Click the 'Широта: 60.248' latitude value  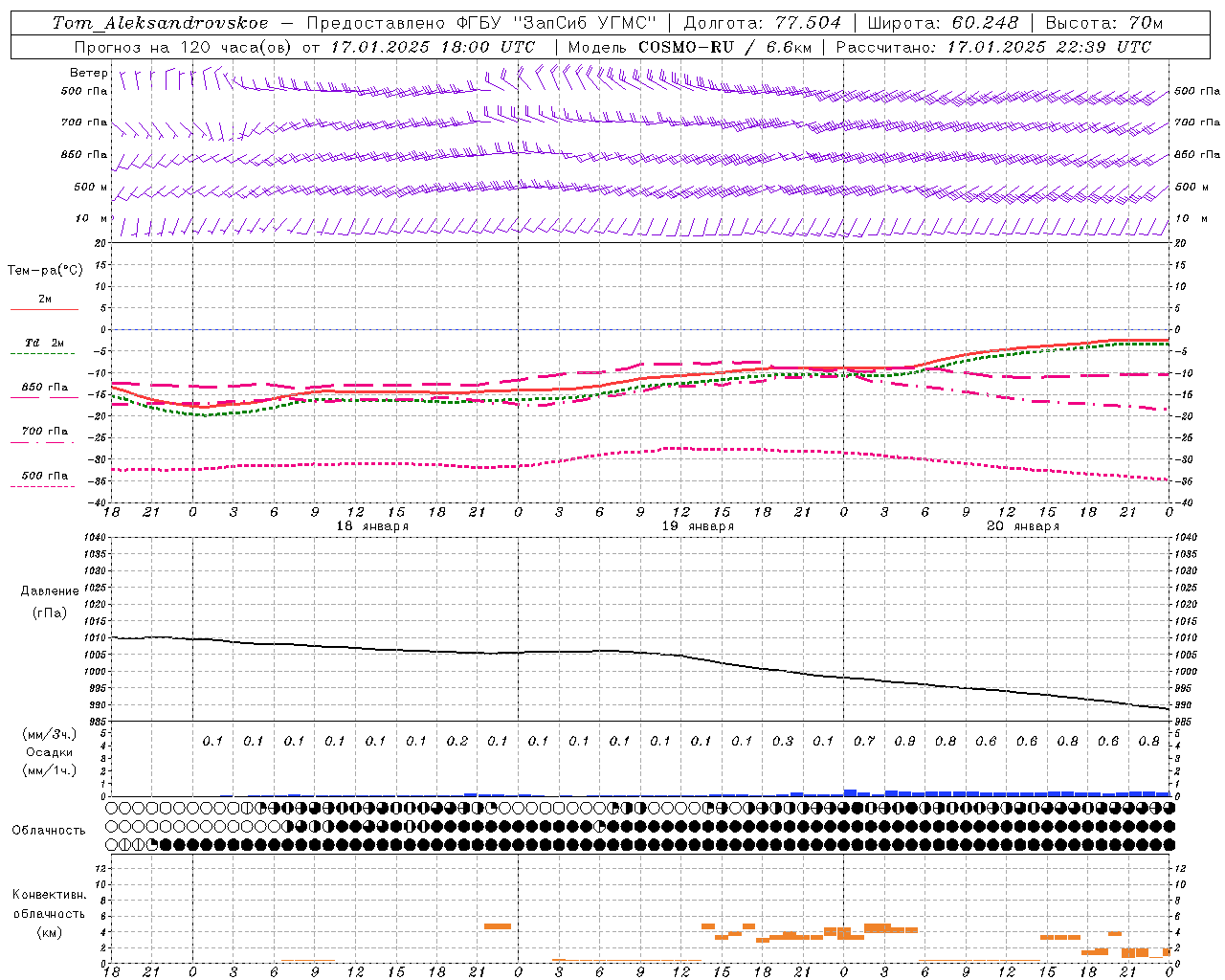944,23
